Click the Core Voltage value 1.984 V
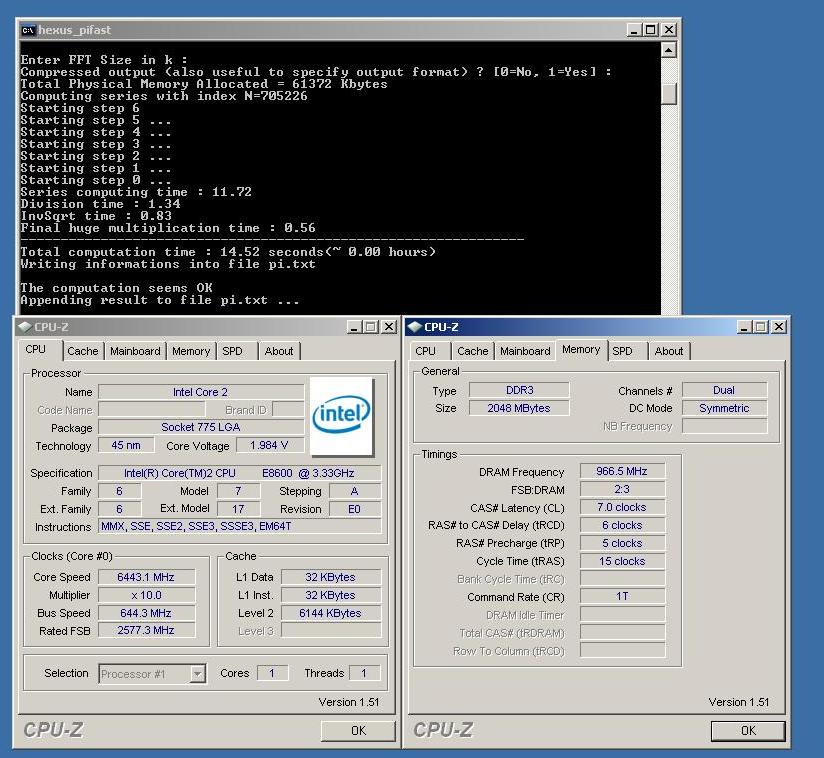824x758 pixels. pyautogui.click(x=270, y=445)
